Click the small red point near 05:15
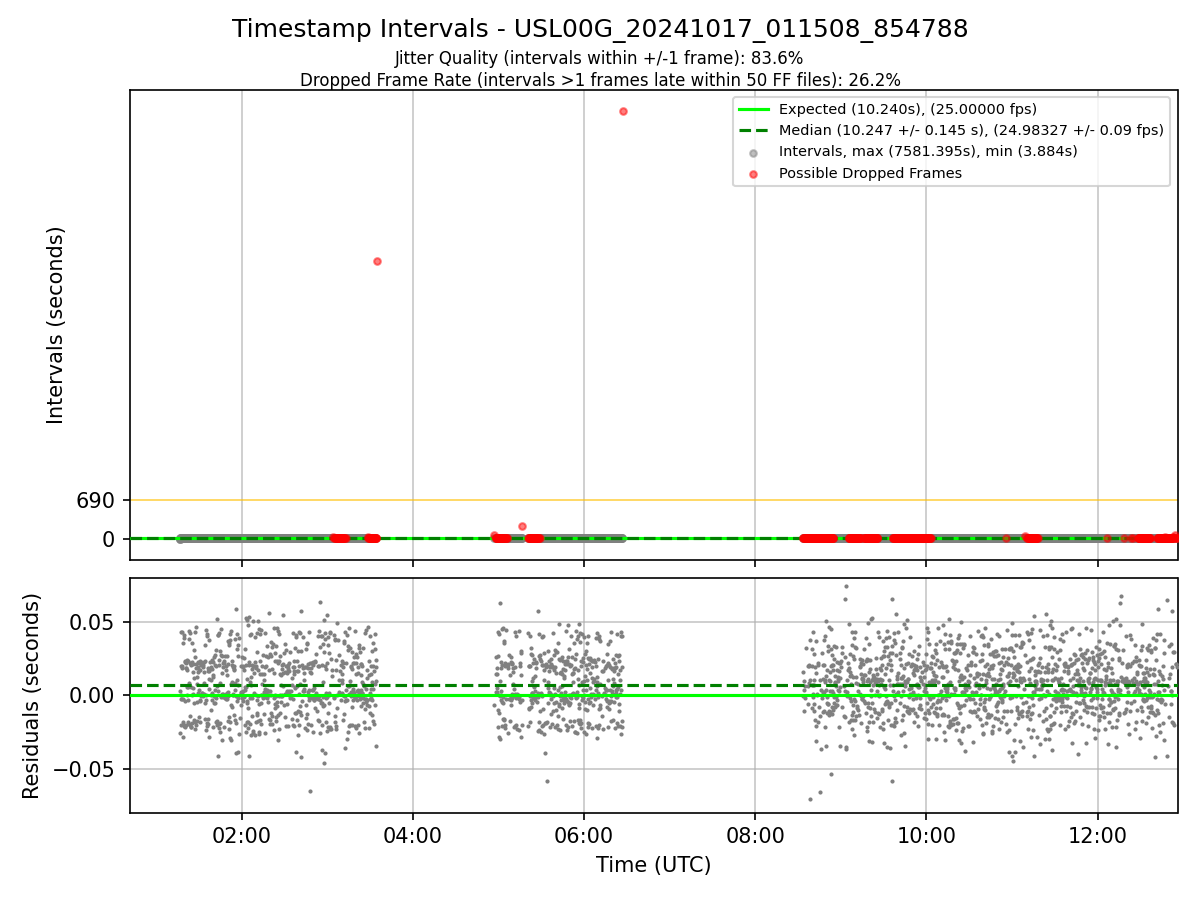Screen dimensions: 1200x900 (x=522, y=526)
